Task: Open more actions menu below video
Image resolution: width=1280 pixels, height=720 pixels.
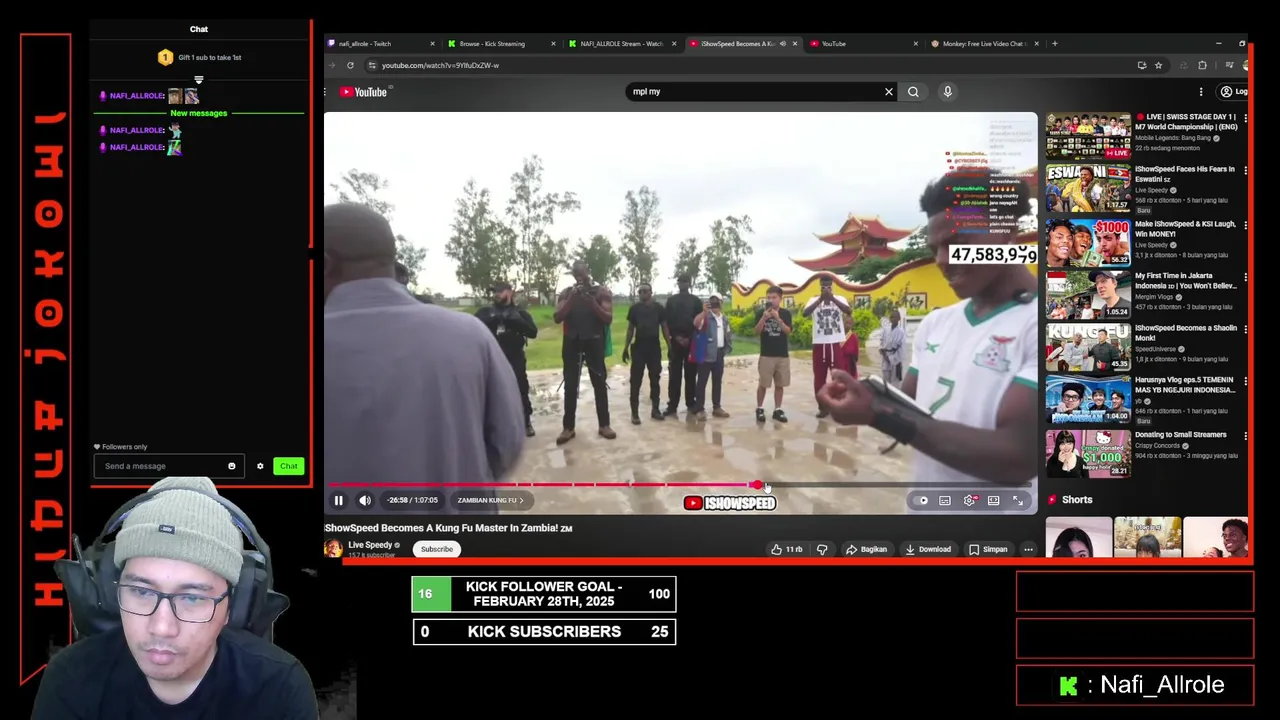Action: [x=1028, y=549]
